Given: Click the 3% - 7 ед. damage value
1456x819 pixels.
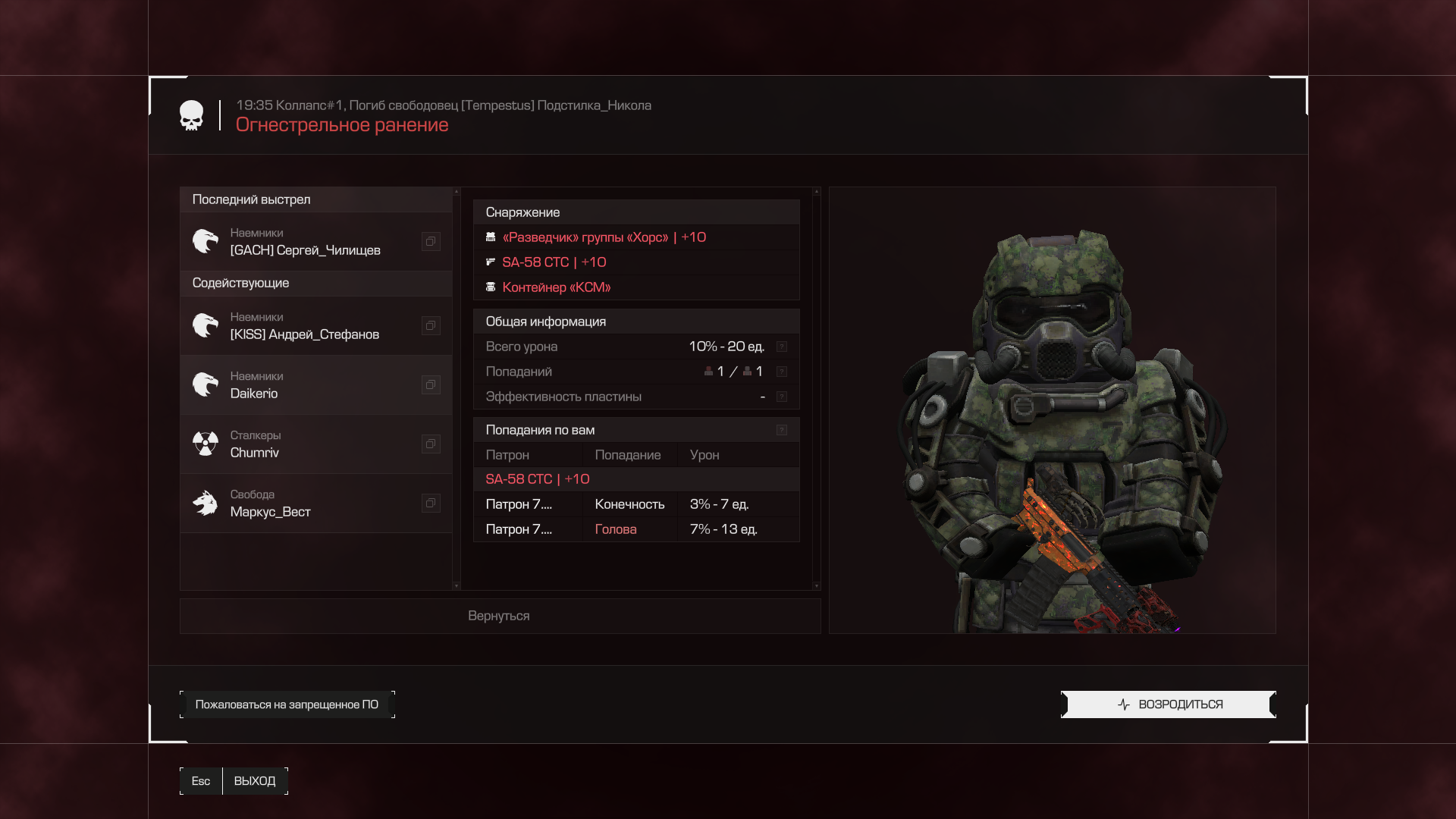Looking at the screenshot, I should pos(720,504).
